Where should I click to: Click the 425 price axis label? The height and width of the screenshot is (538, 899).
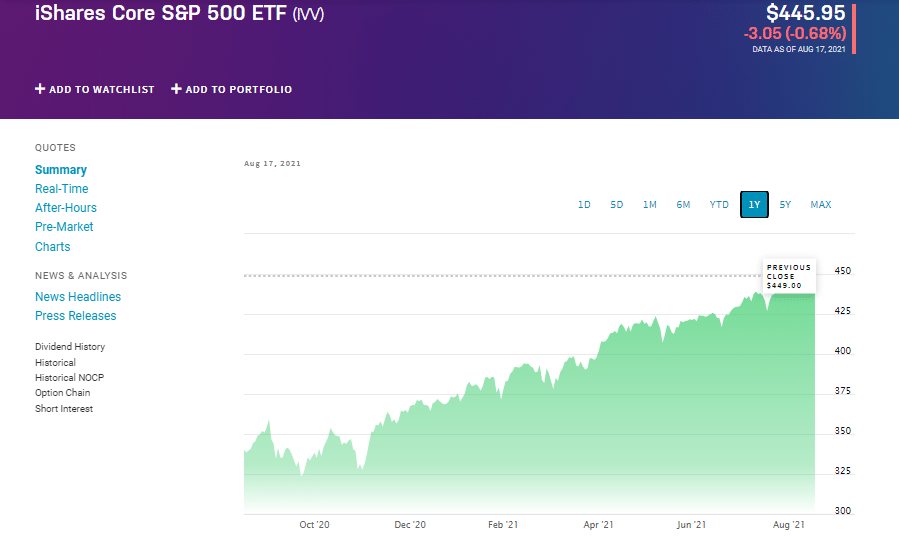842,311
